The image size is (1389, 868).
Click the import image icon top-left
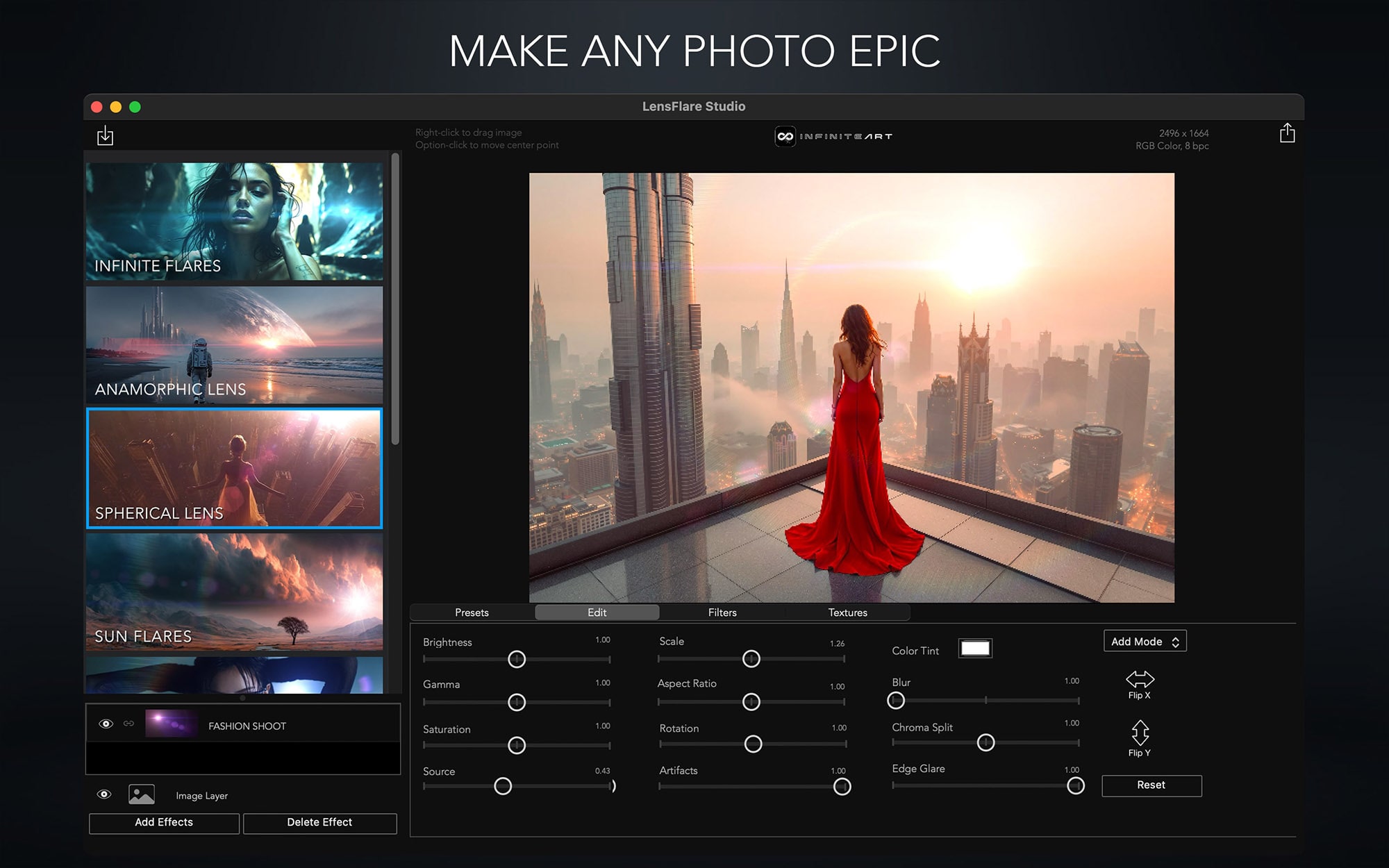105,135
